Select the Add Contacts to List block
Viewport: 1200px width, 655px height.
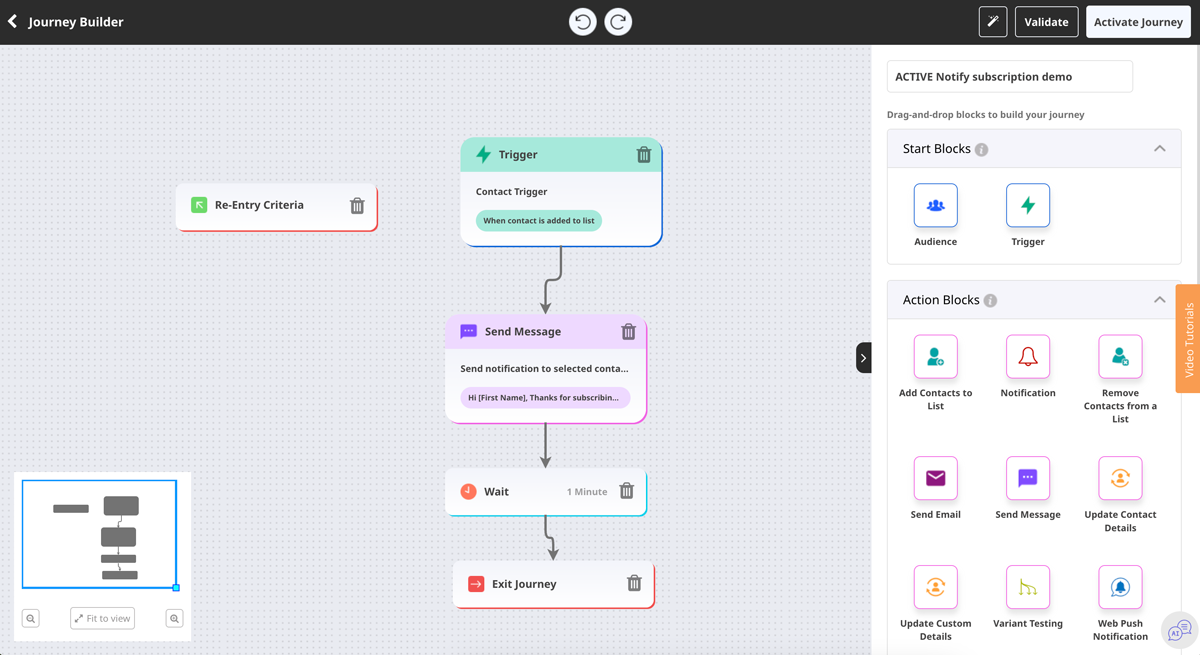pyautogui.click(x=936, y=357)
